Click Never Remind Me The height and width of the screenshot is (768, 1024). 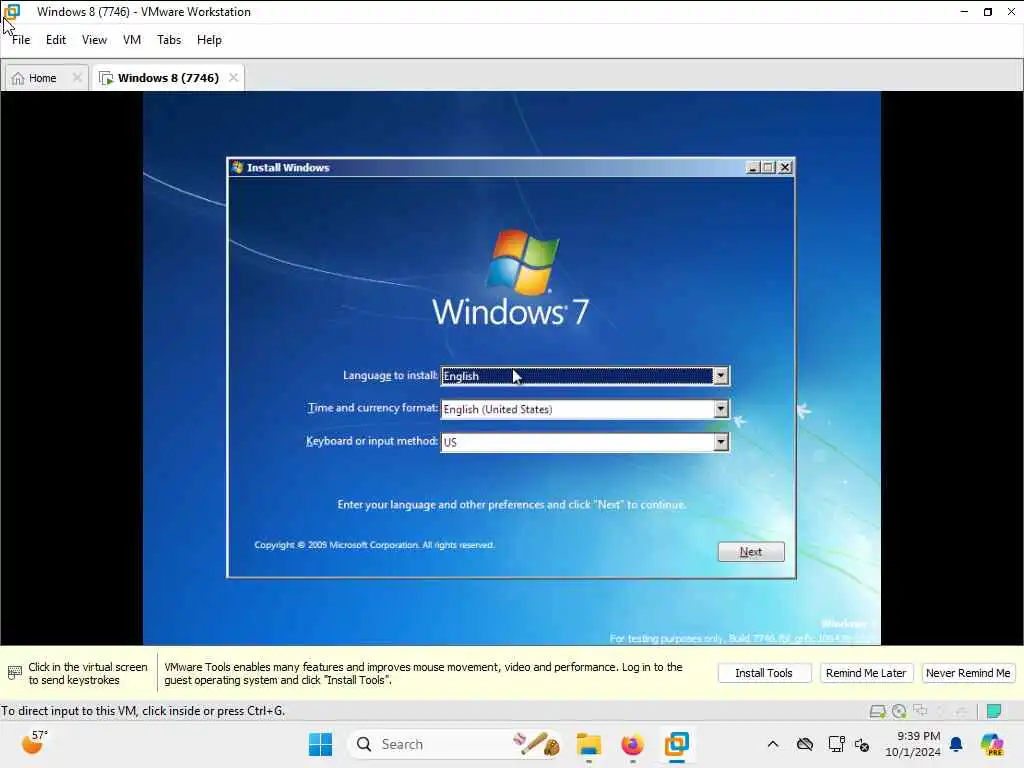[968, 673]
